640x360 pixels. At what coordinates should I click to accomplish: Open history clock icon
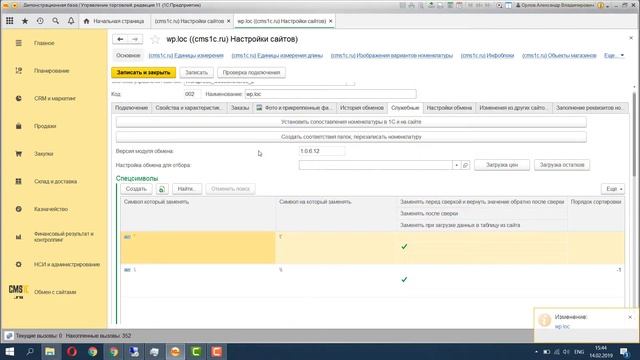[x=40, y=21]
